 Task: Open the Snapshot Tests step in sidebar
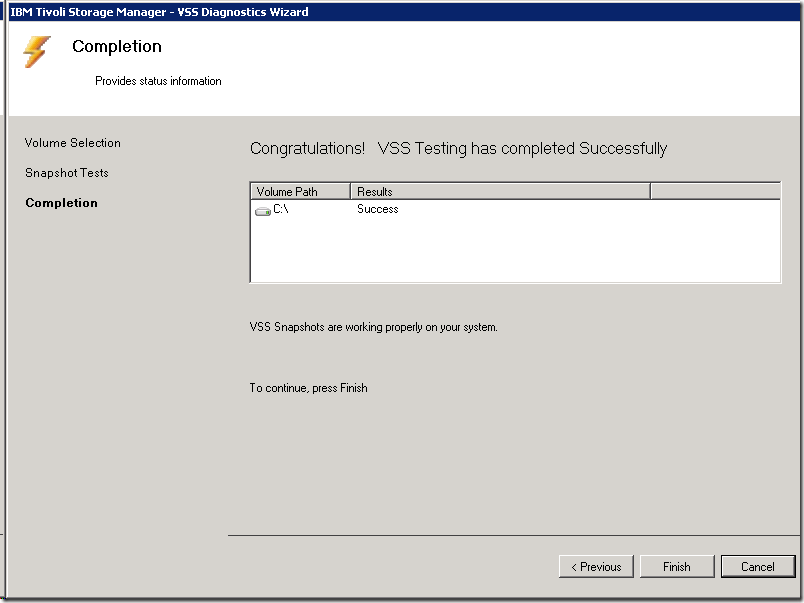pyautogui.click(x=67, y=173)
